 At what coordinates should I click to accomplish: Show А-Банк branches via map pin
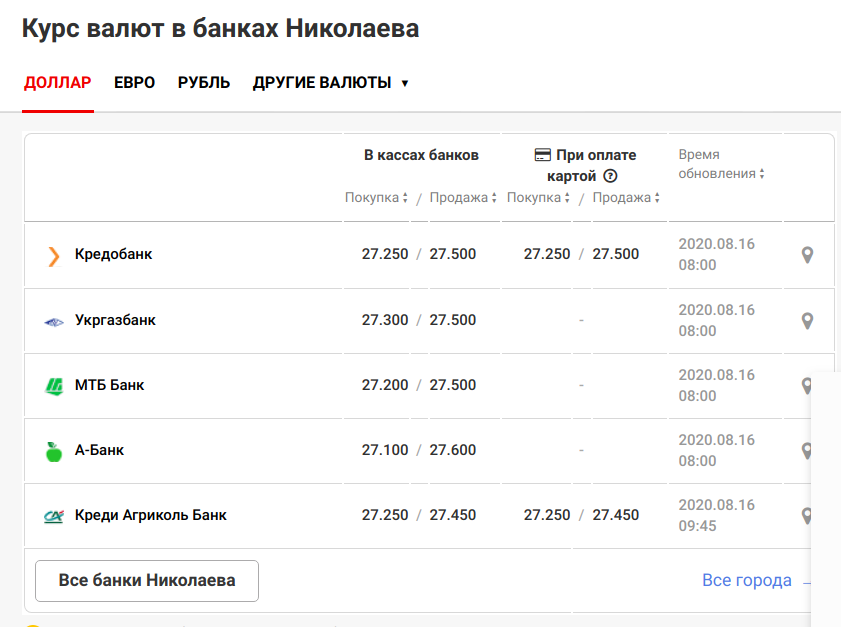(806, 451)
